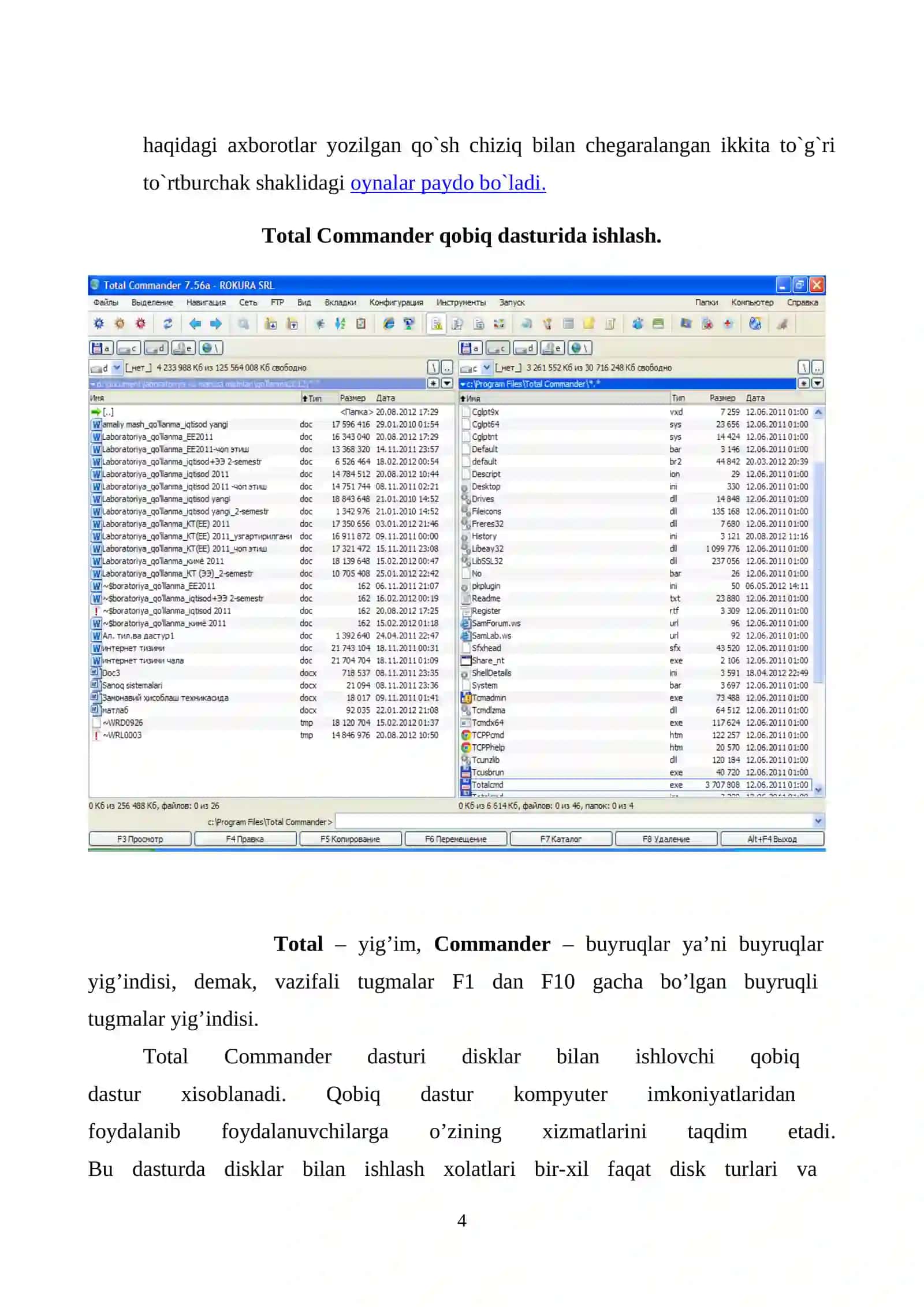Viewport: 924px width, 1307px height.
Task: Select floppy drive a in right panel
Action: tap(470, 348)
